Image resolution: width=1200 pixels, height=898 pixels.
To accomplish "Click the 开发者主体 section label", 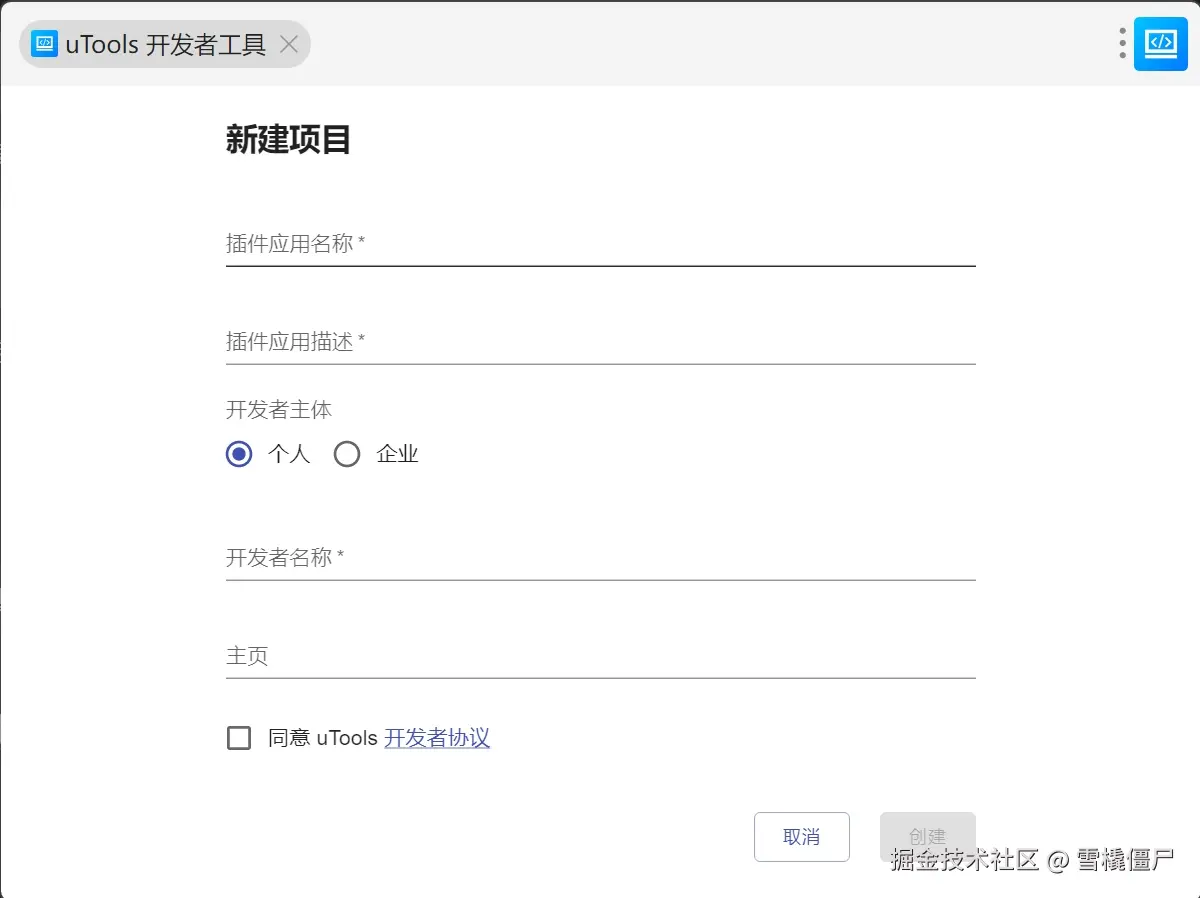I will click(x=279, y=409).
